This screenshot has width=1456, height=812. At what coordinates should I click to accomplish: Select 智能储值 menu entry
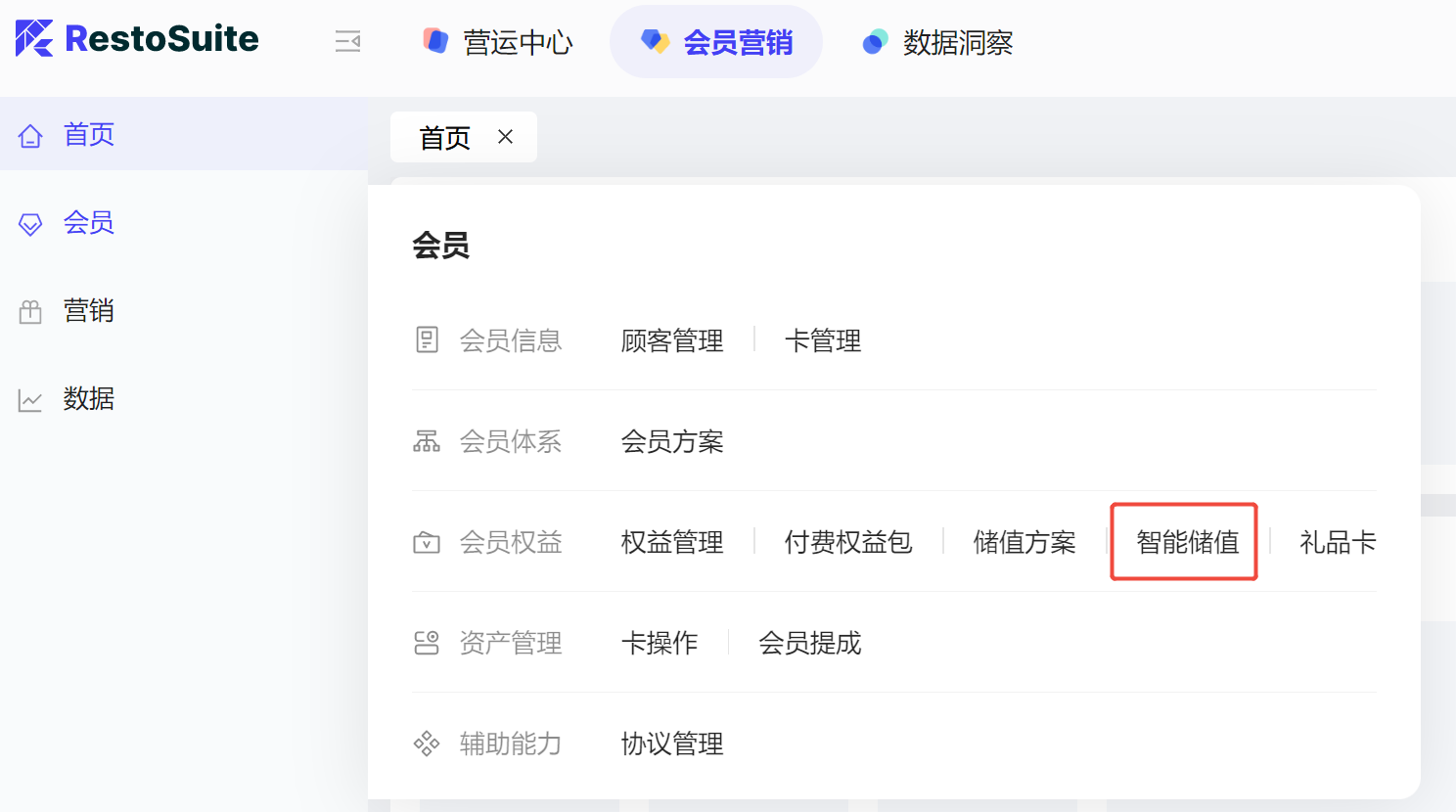coord(1187,542)
